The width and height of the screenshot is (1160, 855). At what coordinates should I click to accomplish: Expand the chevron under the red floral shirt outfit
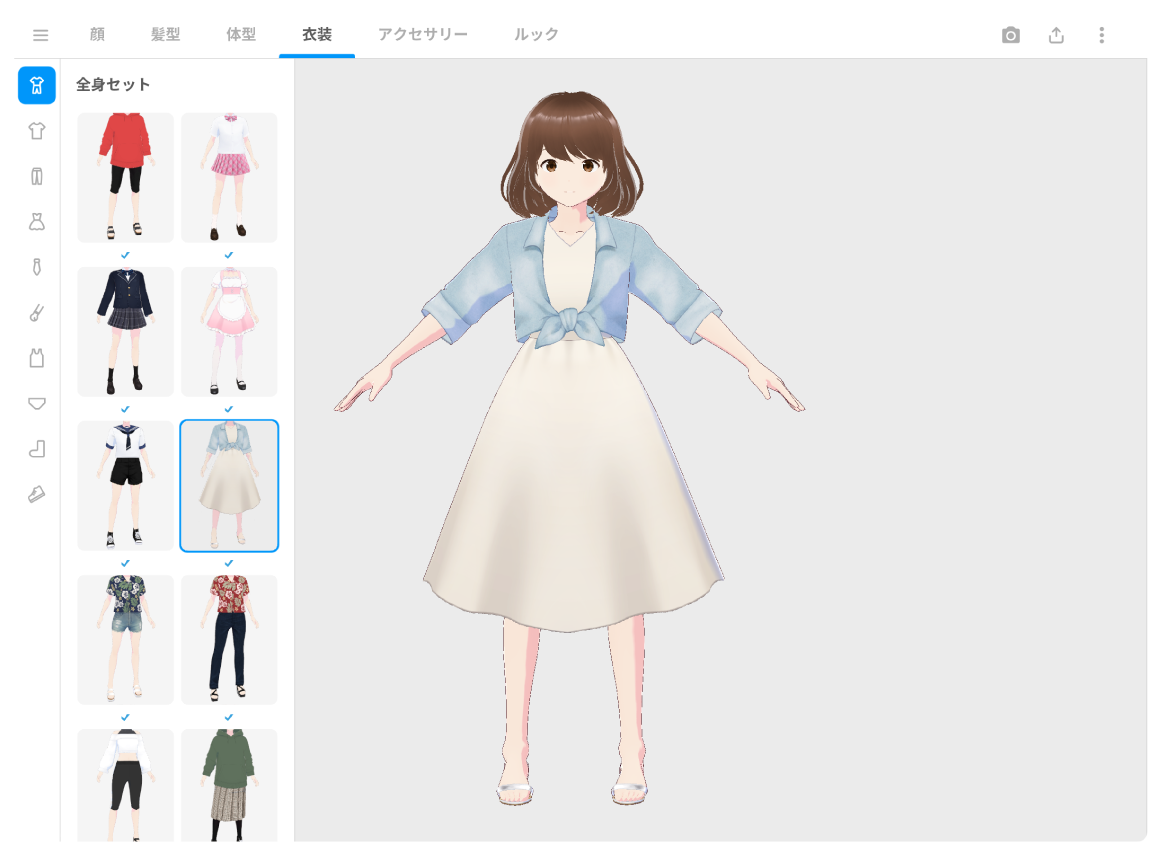(x=229, y=717)
